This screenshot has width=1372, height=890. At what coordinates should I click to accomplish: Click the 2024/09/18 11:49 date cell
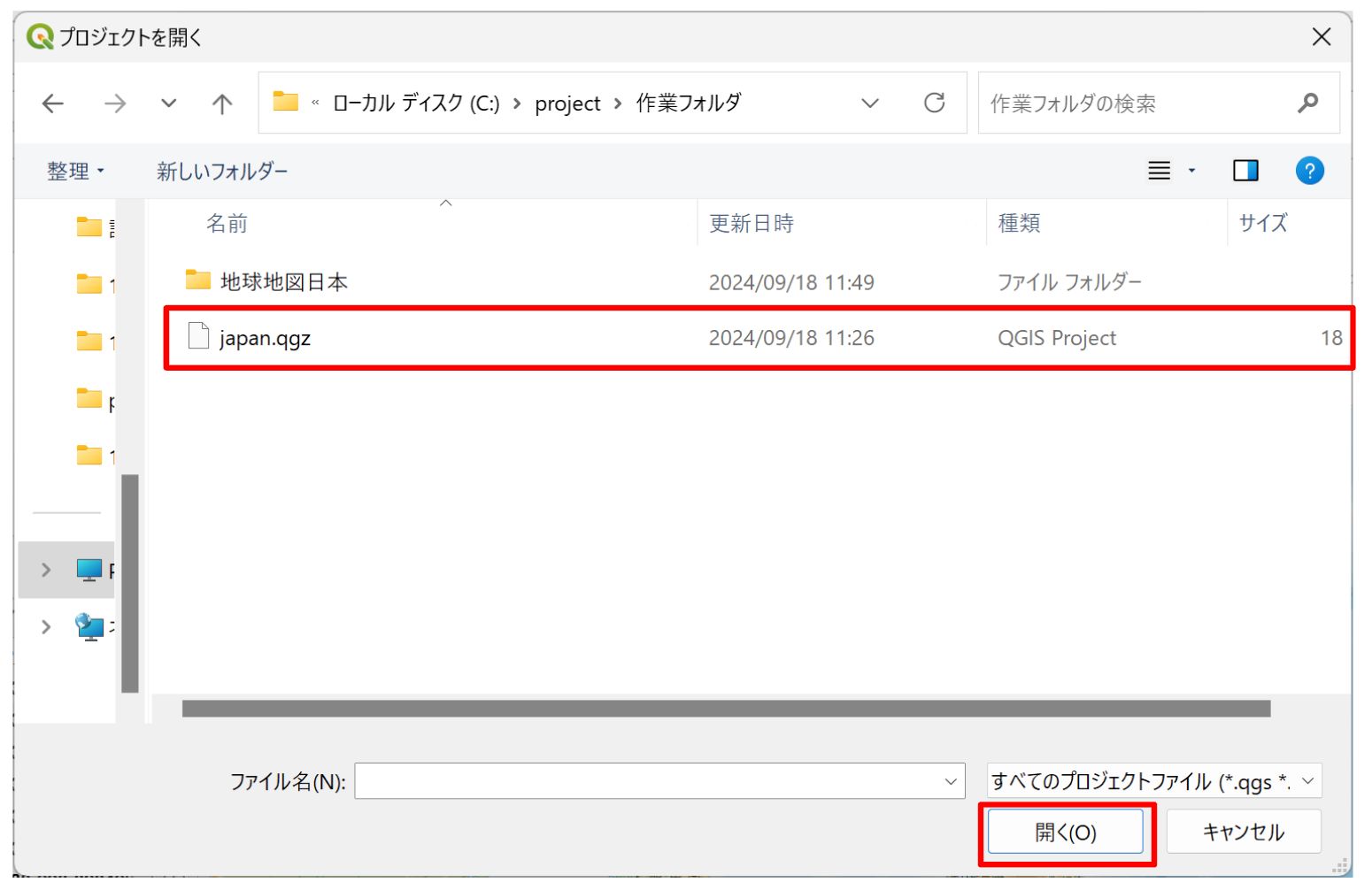[791, 282]
